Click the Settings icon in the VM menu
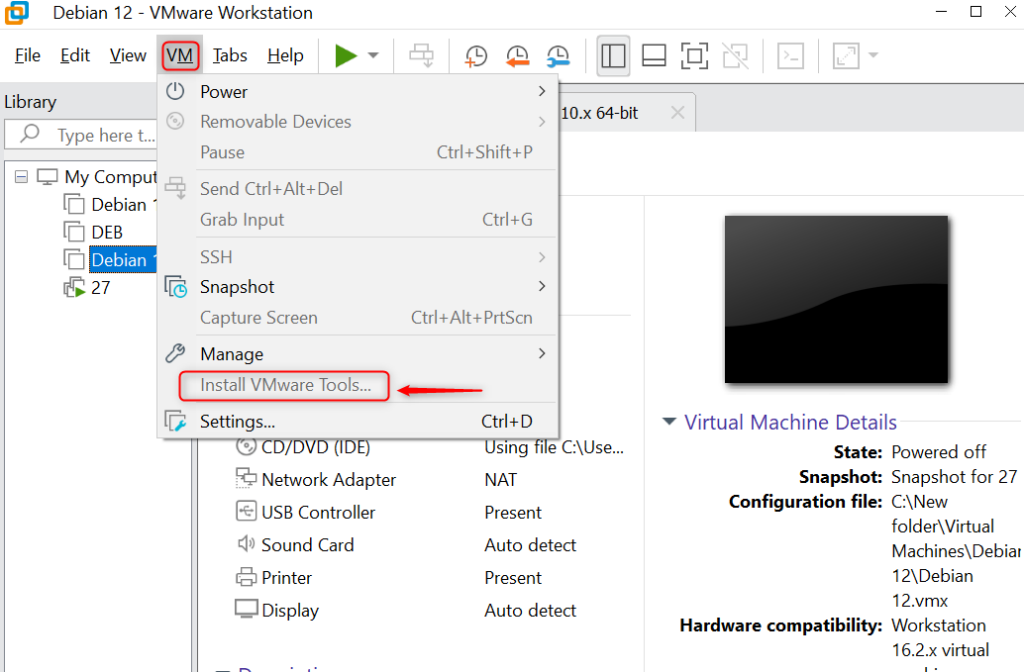Image resolution: width=1024 pixels, height=672 pixels. 176,421
